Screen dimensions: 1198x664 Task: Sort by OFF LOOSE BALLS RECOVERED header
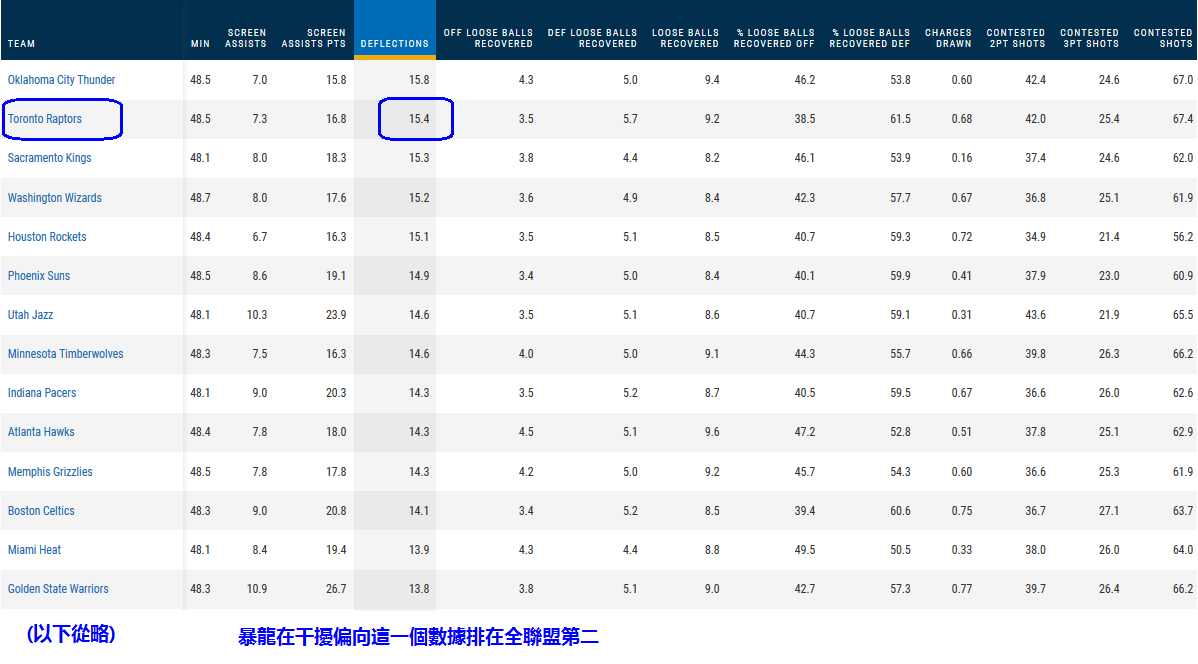(487, 38)
